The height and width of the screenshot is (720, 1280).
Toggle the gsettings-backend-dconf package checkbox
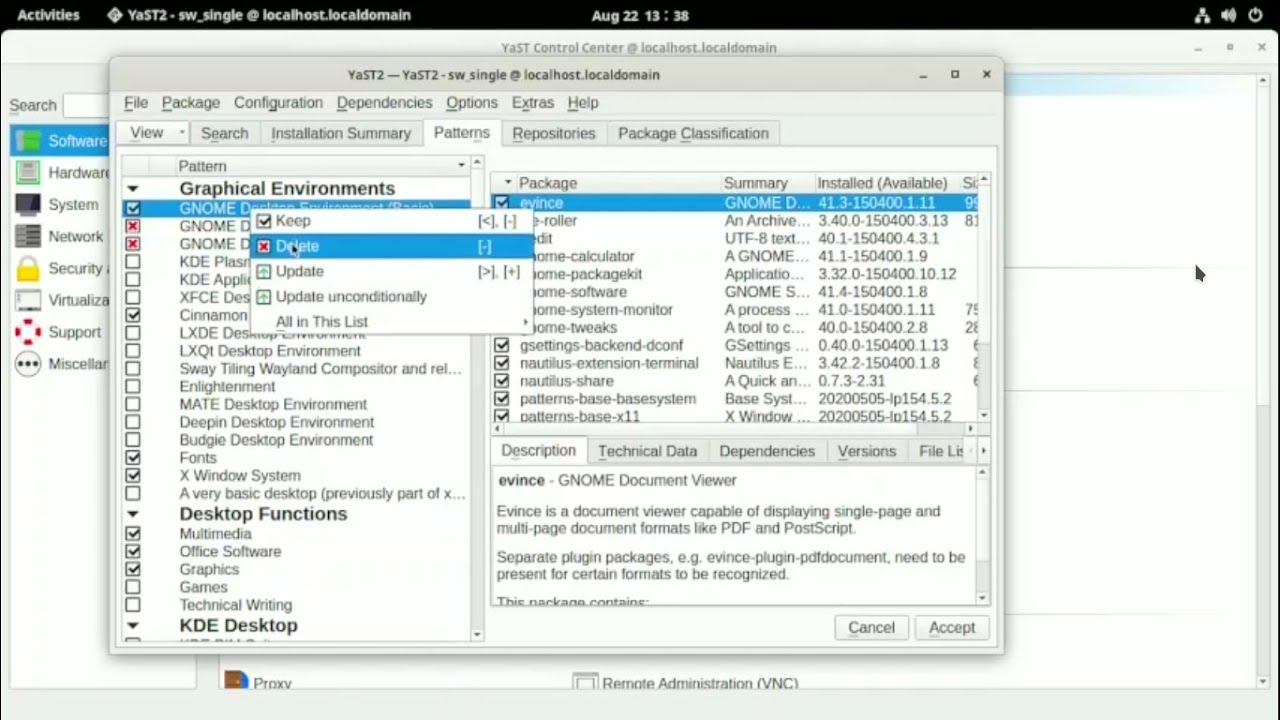502,345
